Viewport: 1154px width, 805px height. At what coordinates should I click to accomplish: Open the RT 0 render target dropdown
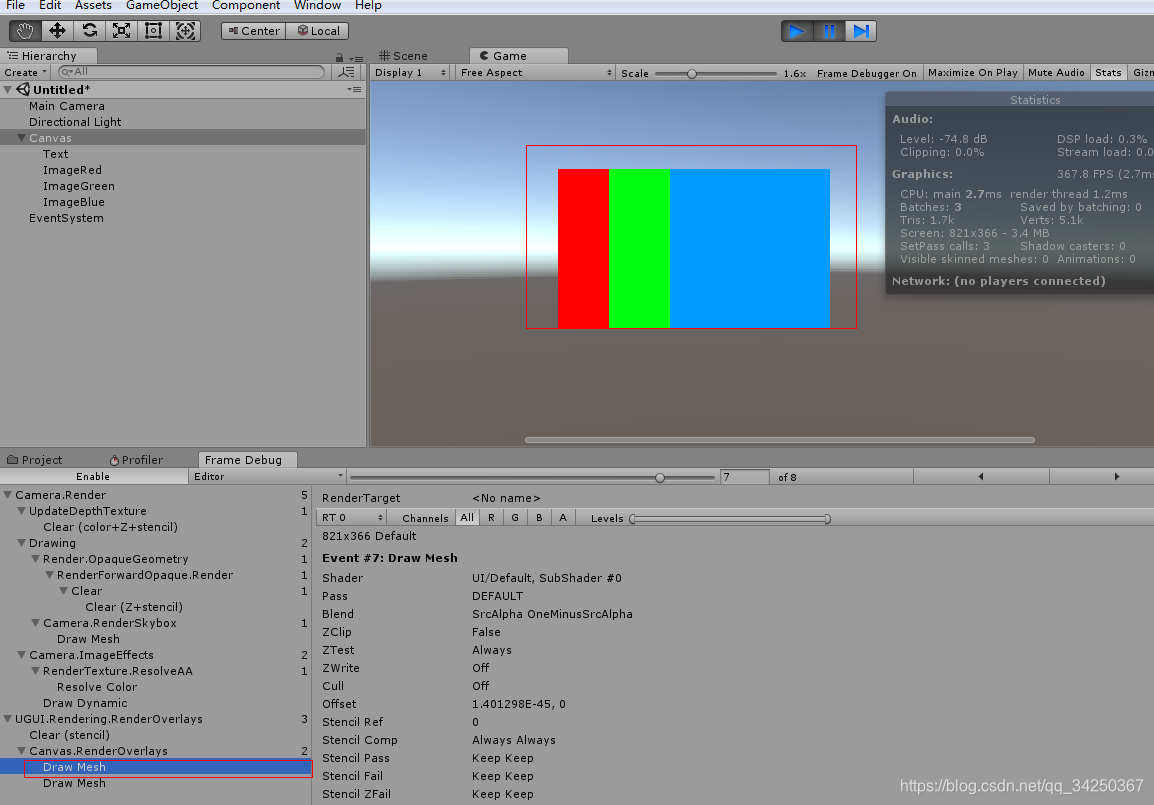(x=352, y=518)
